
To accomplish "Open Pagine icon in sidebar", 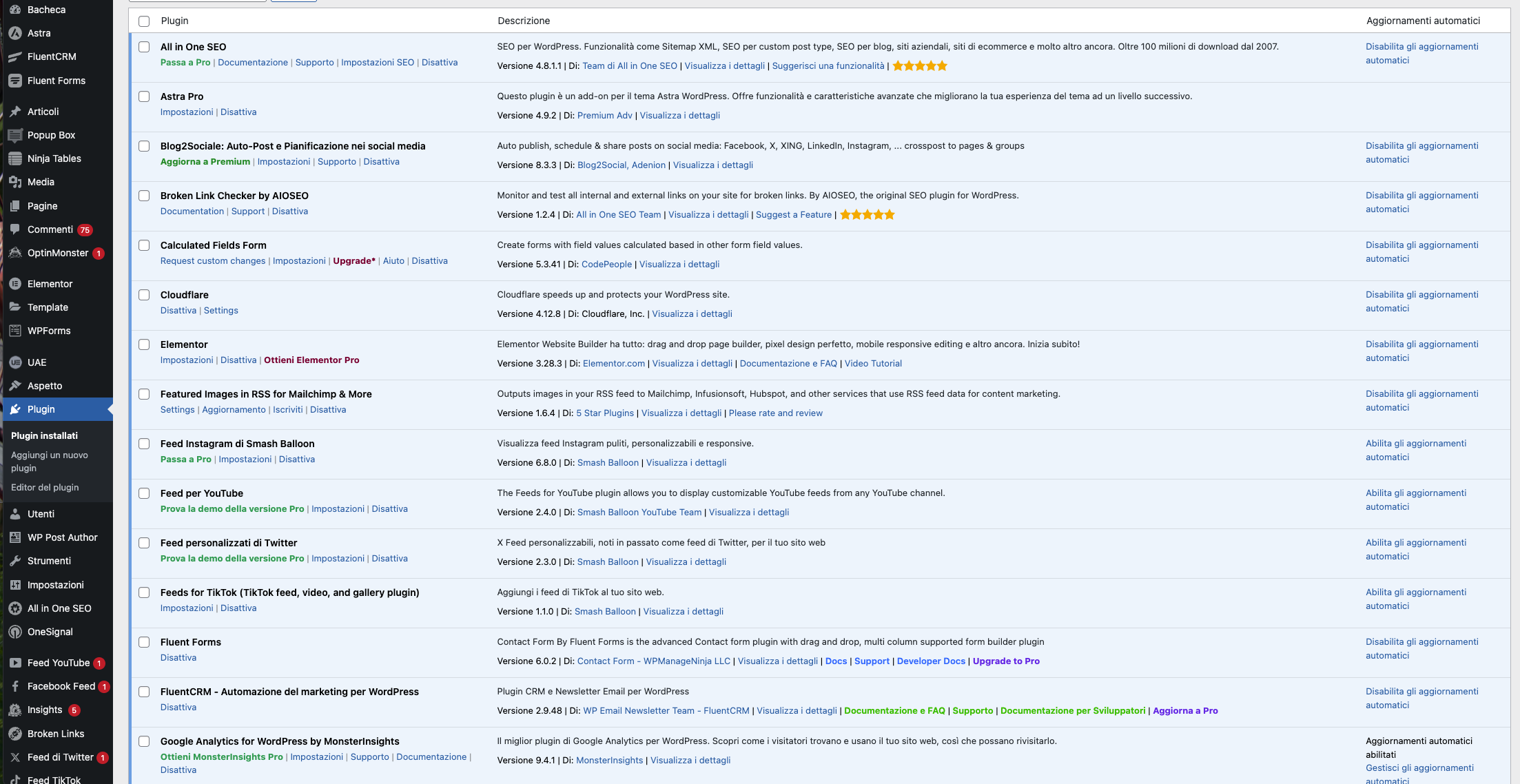I will [15, 206].
